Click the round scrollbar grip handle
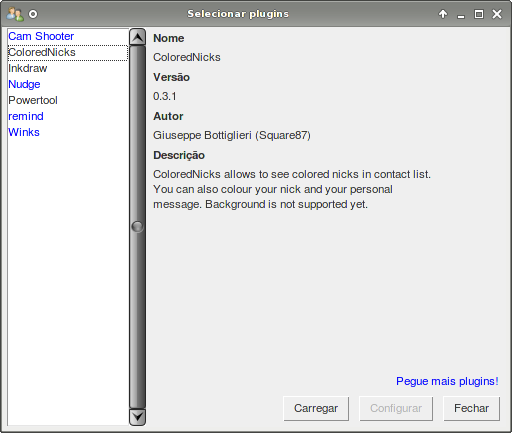 [x=137, y=227]
